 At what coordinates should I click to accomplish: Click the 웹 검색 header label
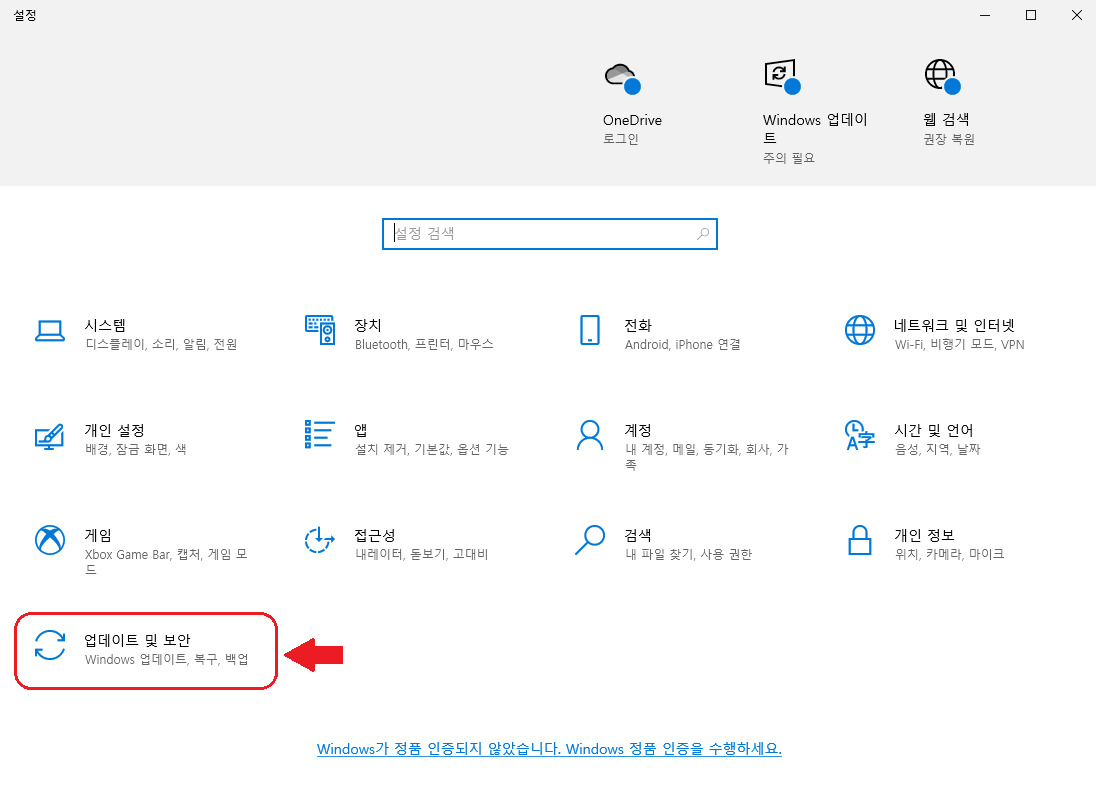(946, 120)
